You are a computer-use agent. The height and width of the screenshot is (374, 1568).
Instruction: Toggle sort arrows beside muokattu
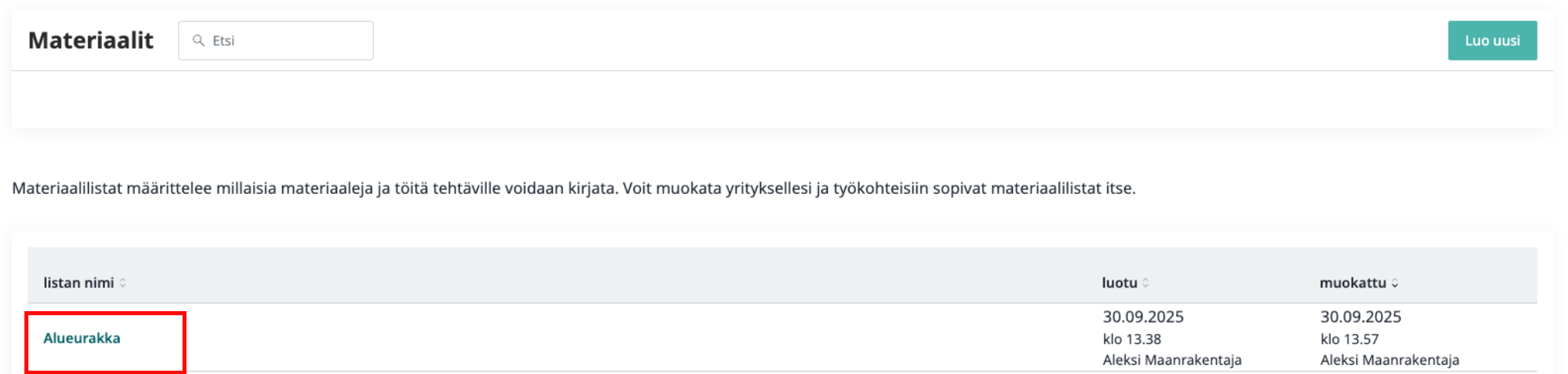[1395, 283]
